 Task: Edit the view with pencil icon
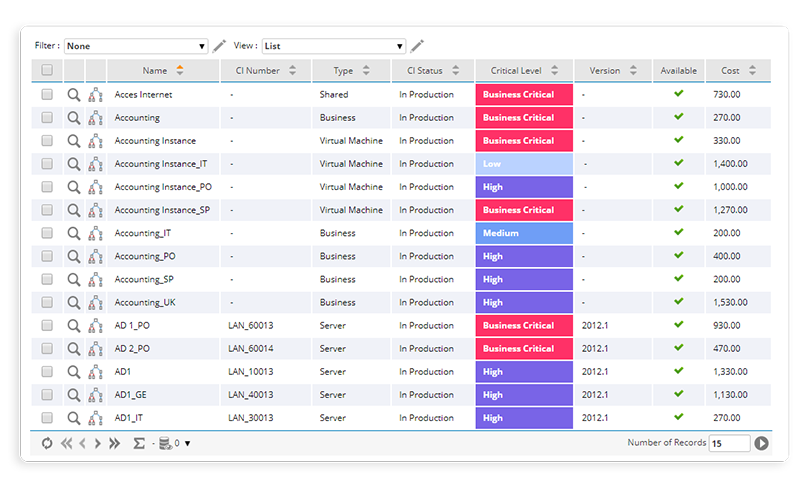click(x=417, y=46)
